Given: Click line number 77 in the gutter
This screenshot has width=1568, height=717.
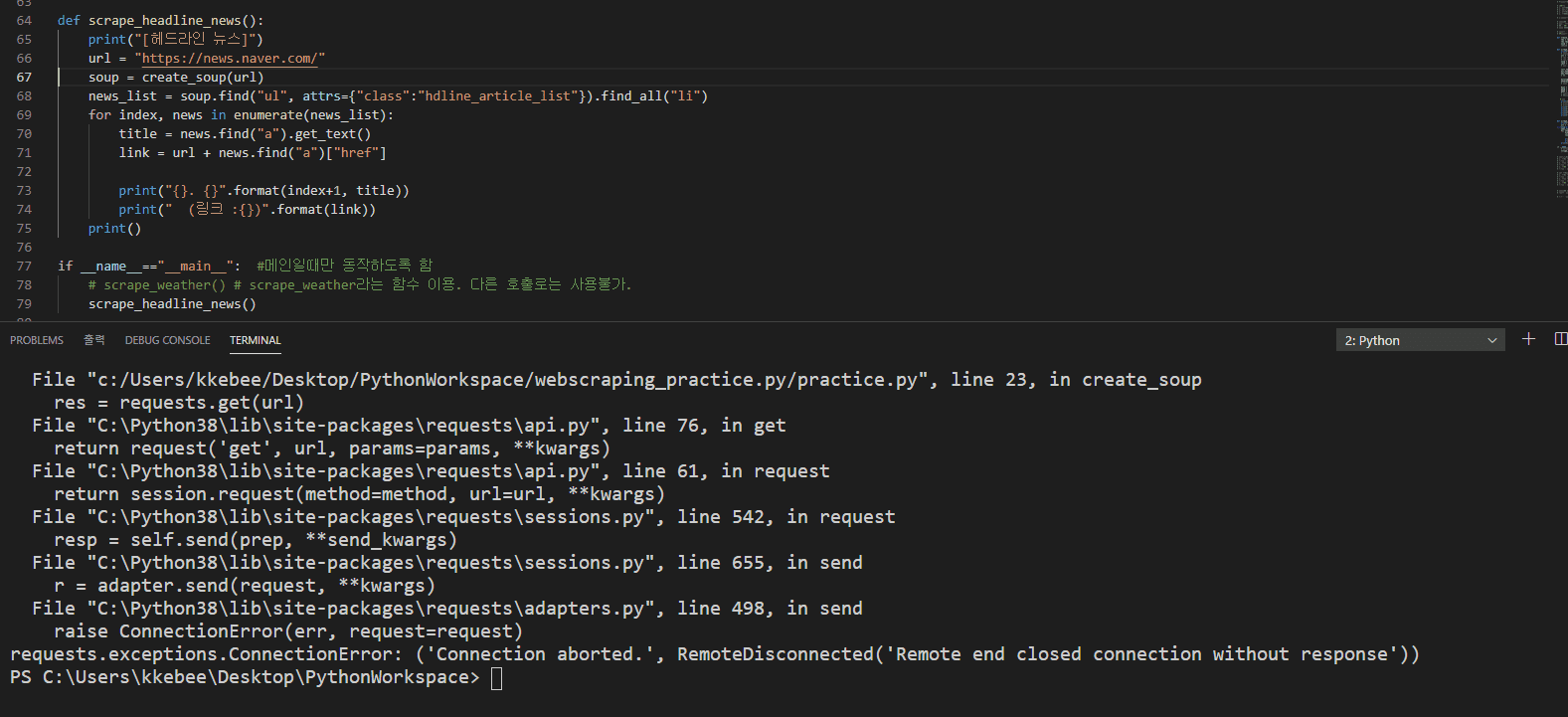Looking at the screenshot, I should point(24,267).
